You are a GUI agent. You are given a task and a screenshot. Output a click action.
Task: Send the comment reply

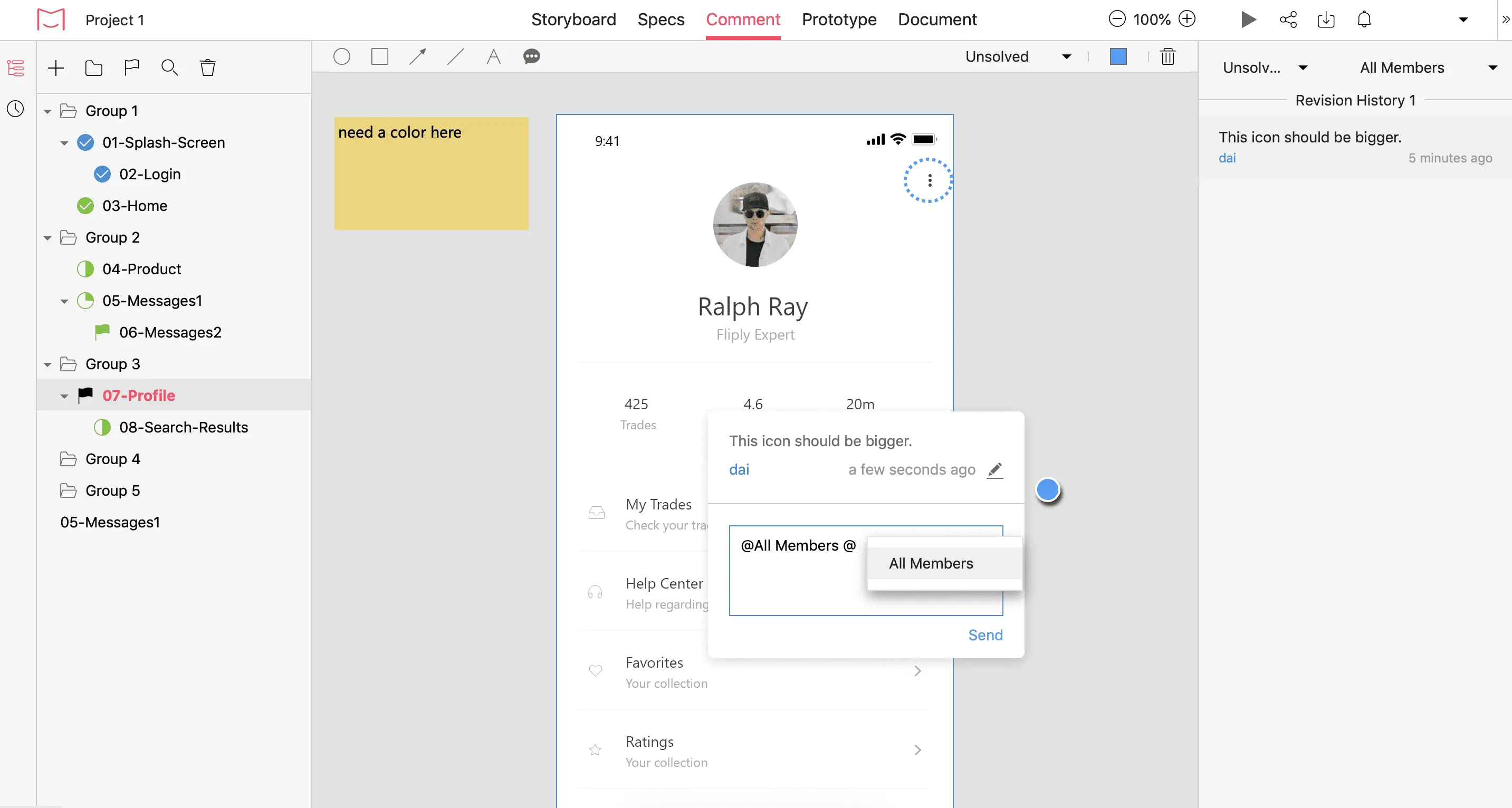(985, 635)
